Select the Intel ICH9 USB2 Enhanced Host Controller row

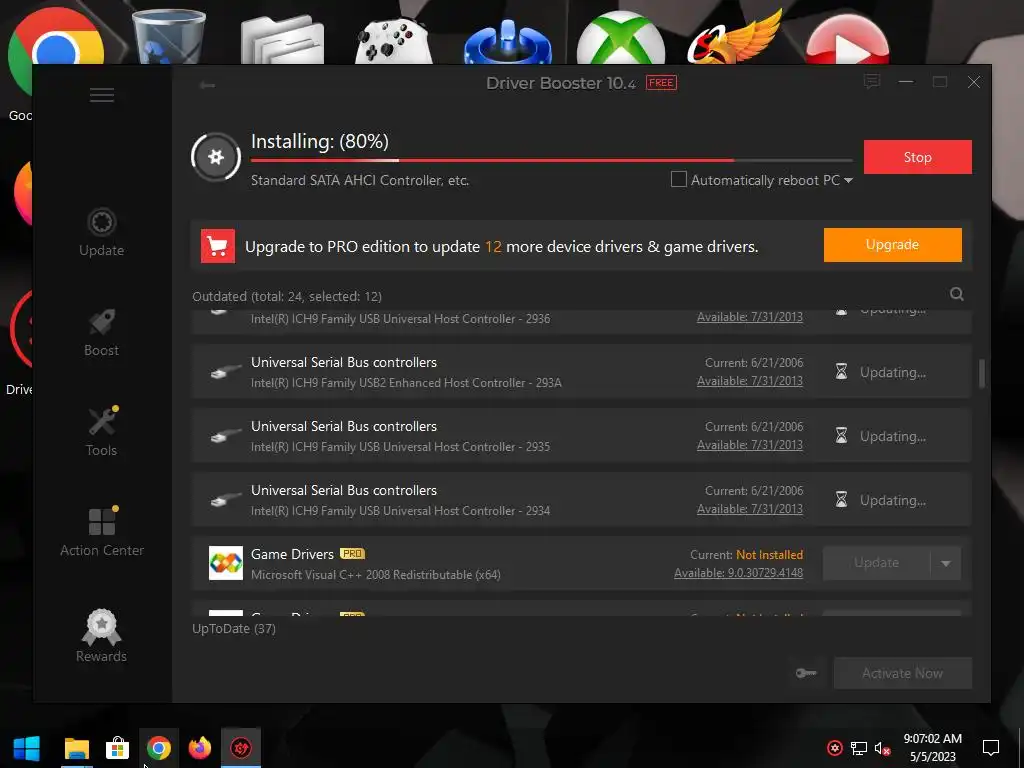[581, 372]
